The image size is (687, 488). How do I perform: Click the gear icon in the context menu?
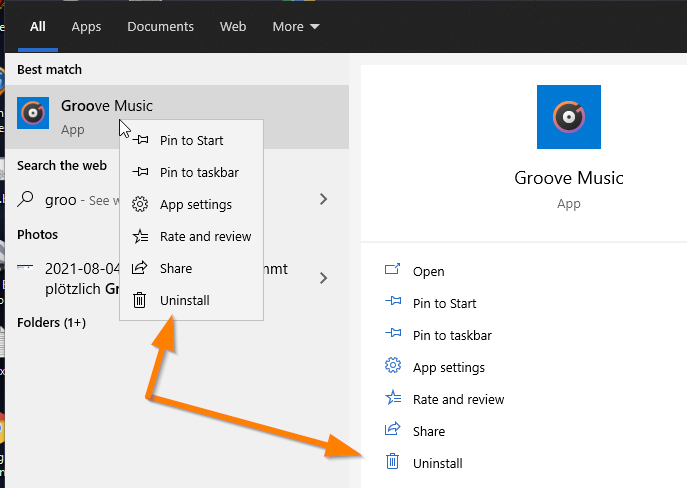coord(140,205)
